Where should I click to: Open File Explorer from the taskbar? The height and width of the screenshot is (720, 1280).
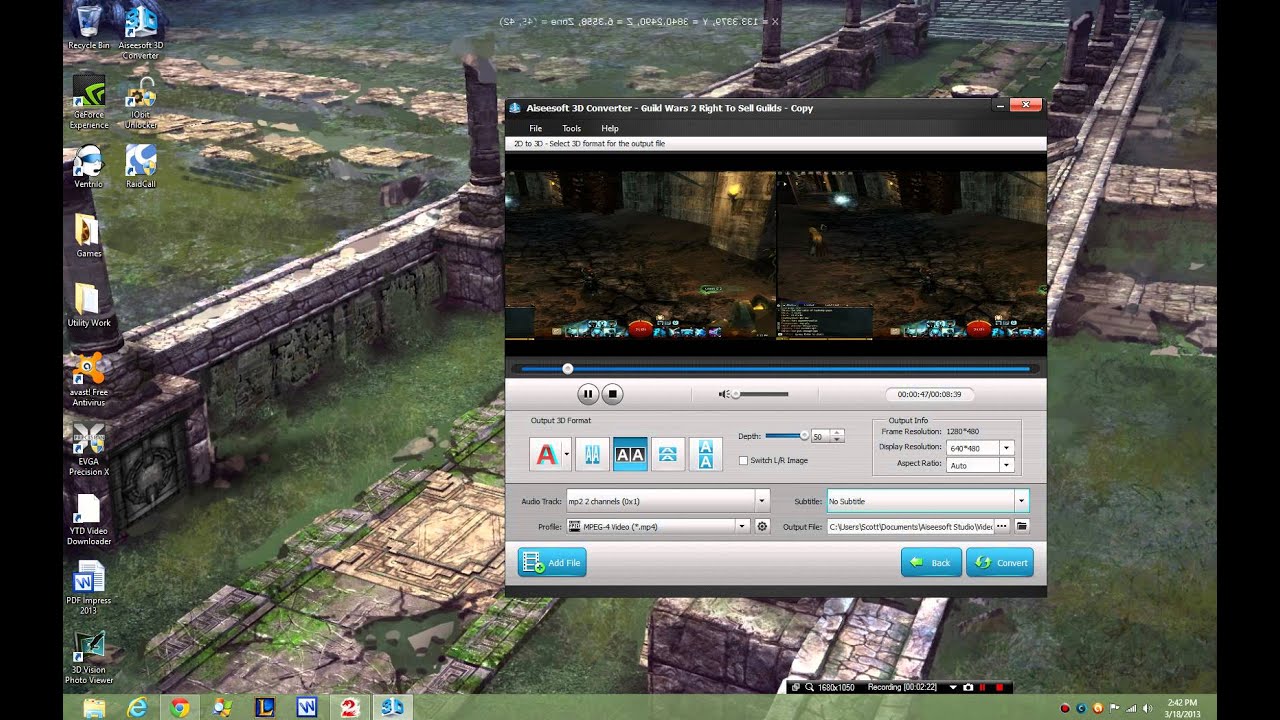coord(94,708)
